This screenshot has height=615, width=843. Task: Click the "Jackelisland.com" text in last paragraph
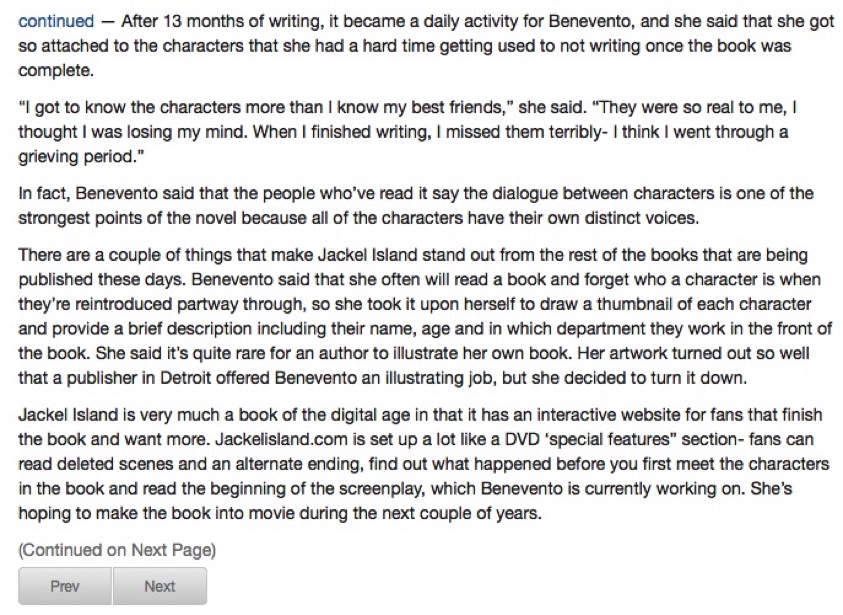281,439
